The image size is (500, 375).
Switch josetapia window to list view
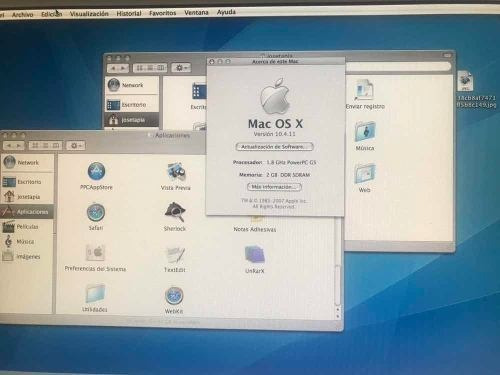pos(150,68)
